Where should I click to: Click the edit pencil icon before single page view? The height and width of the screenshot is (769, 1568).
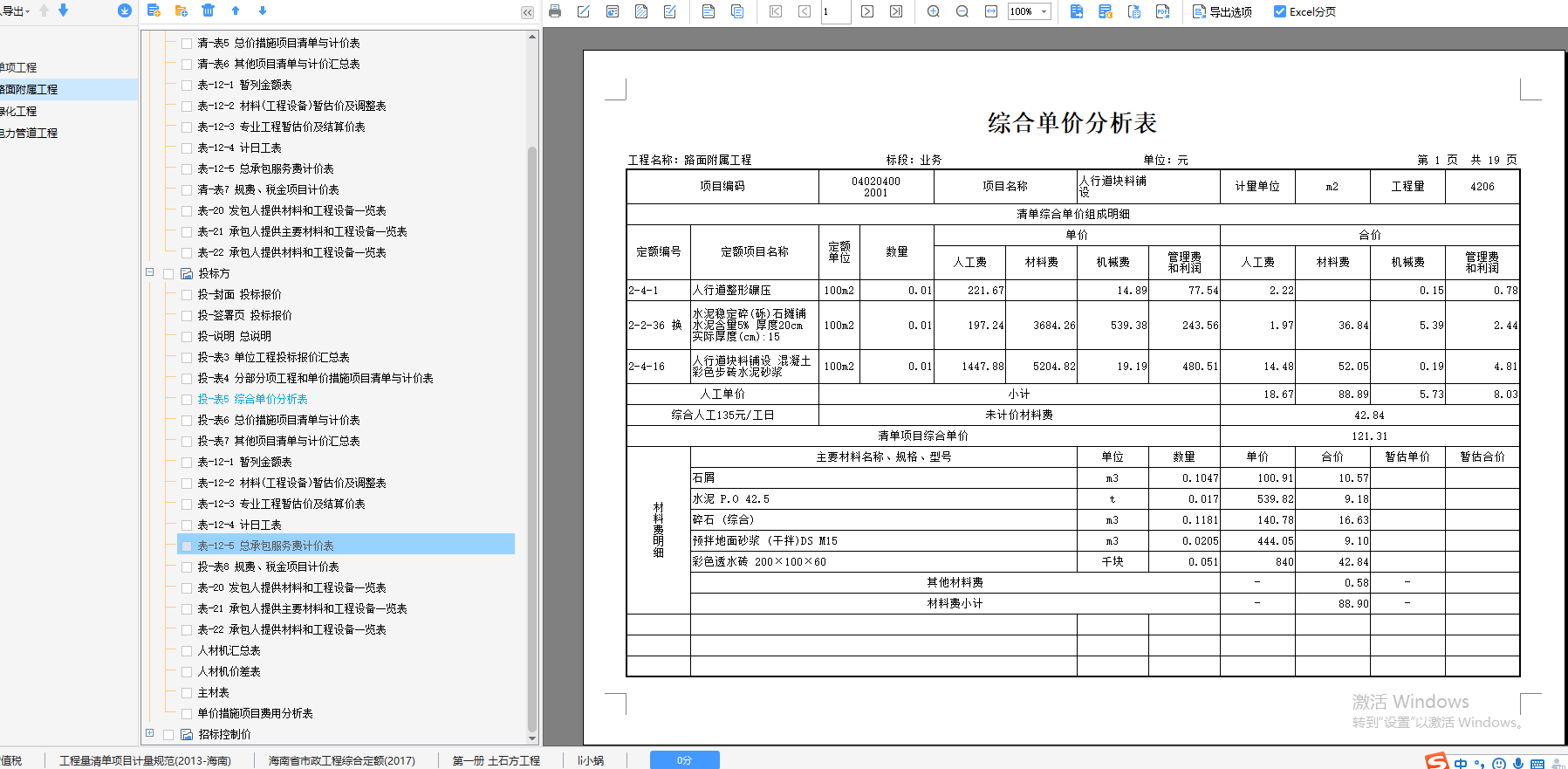click(670, 11)
